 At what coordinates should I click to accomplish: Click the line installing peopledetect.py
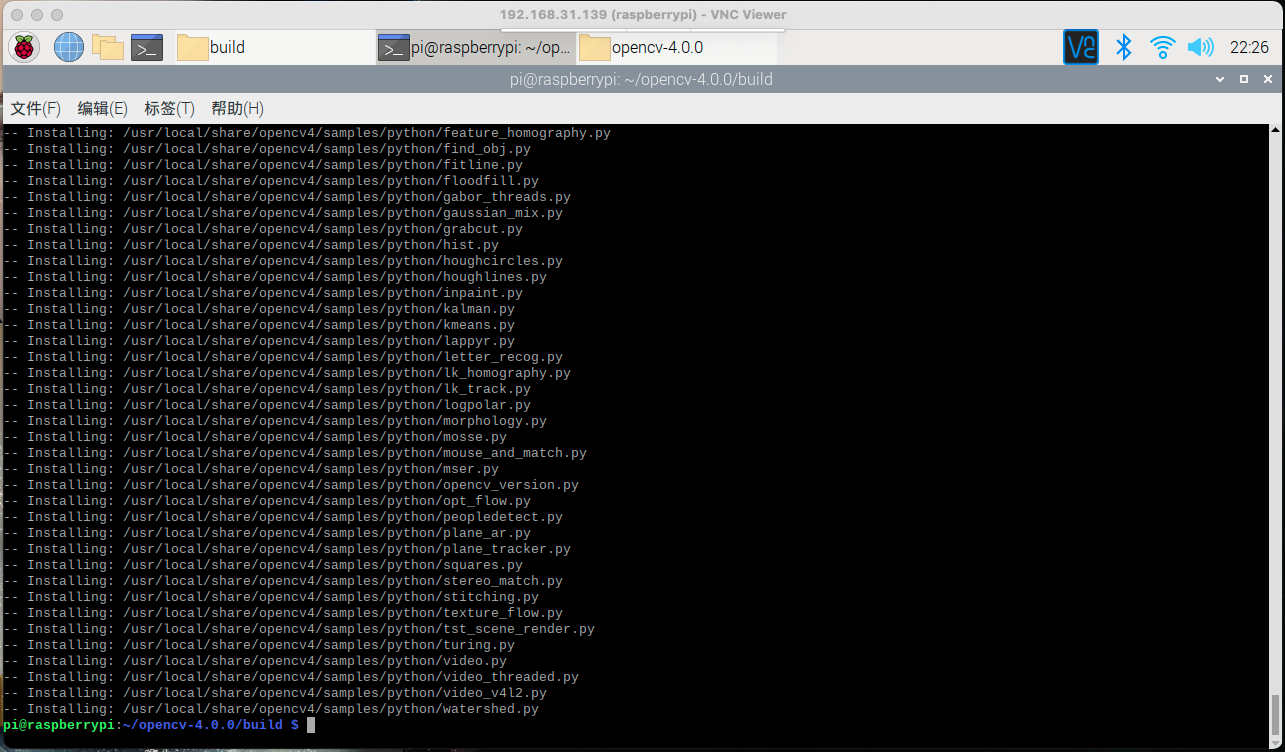[x=283, y=517]
